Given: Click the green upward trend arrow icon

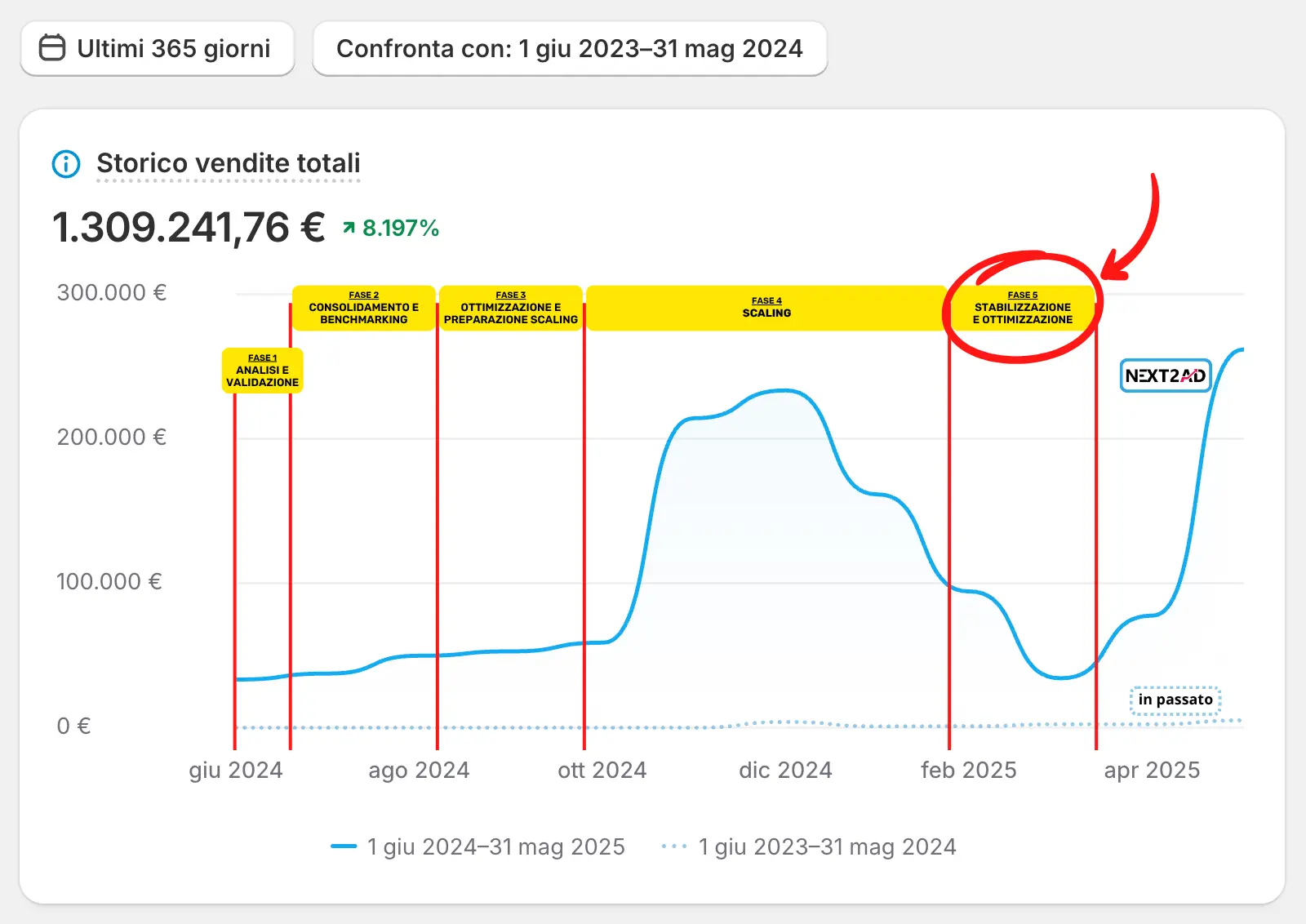Looking at the screenshot, I should (x=349, y=229).
